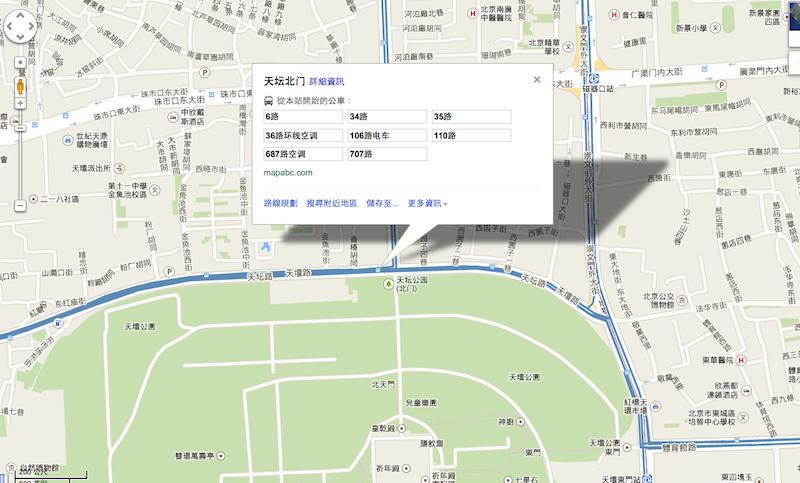Click the 天坛北门 title in the info window
Image resolution: width=800 pixels, height=483 pixels.
pos(284,81)
